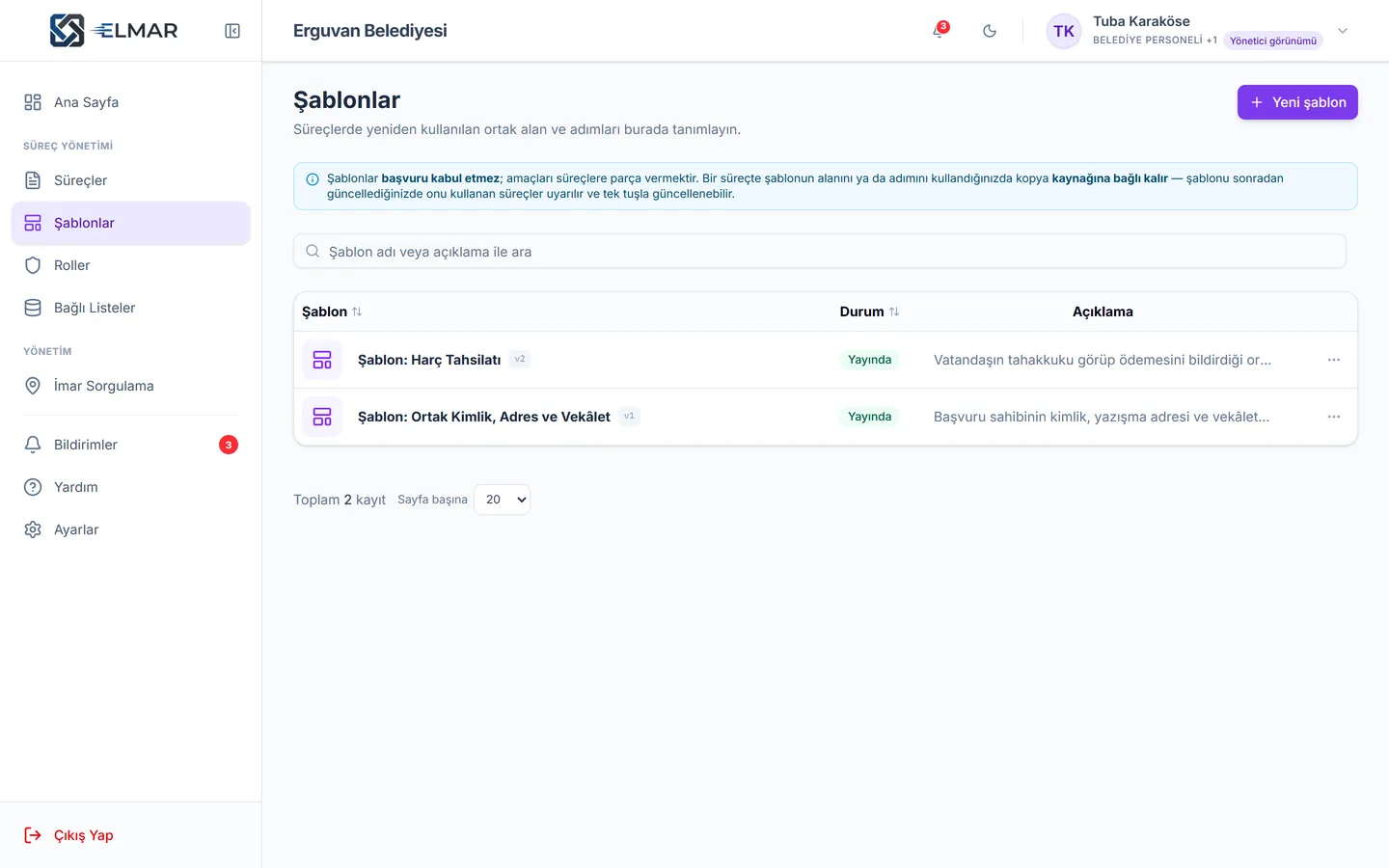Create a new template with Yeni şablon
The height and width of the screenshot is (868, 1389).
pyautogui.click(x=1297, y=102)
